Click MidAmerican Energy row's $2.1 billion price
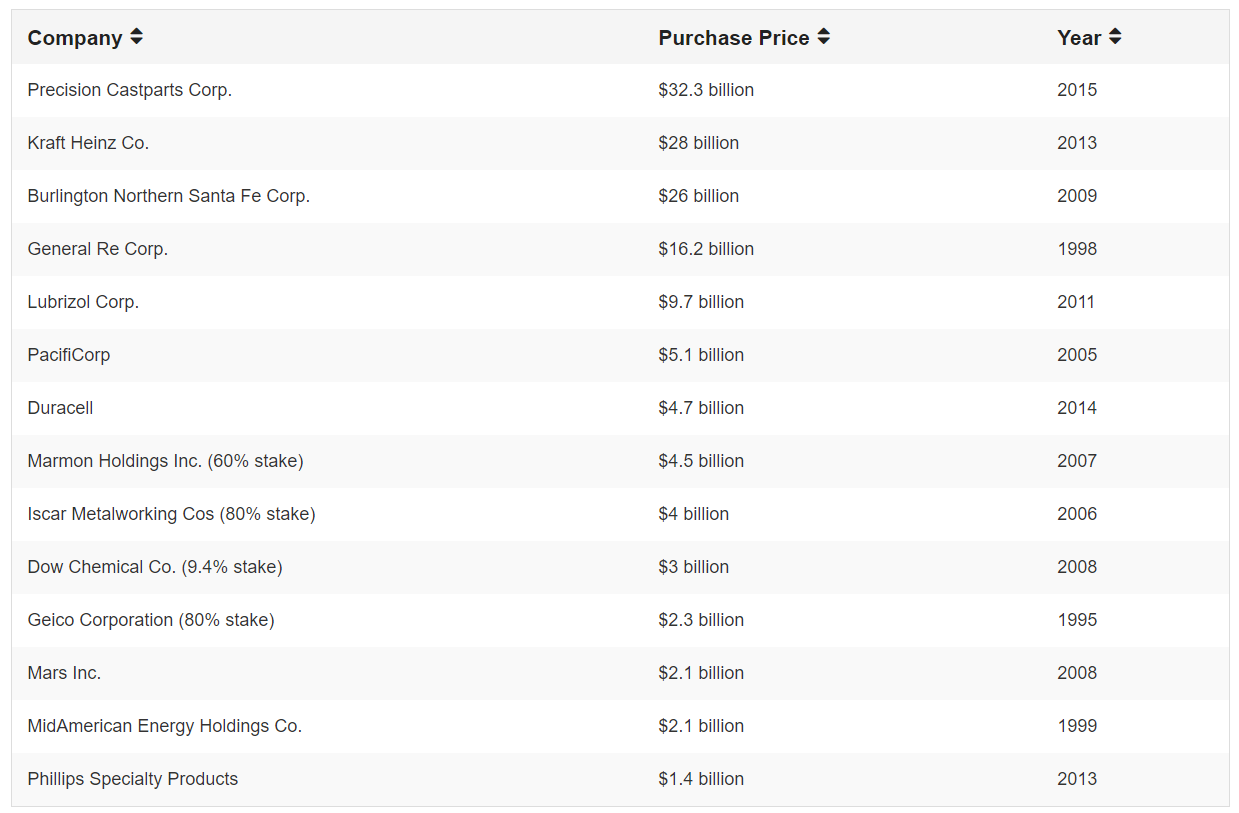 click(701, 726)
